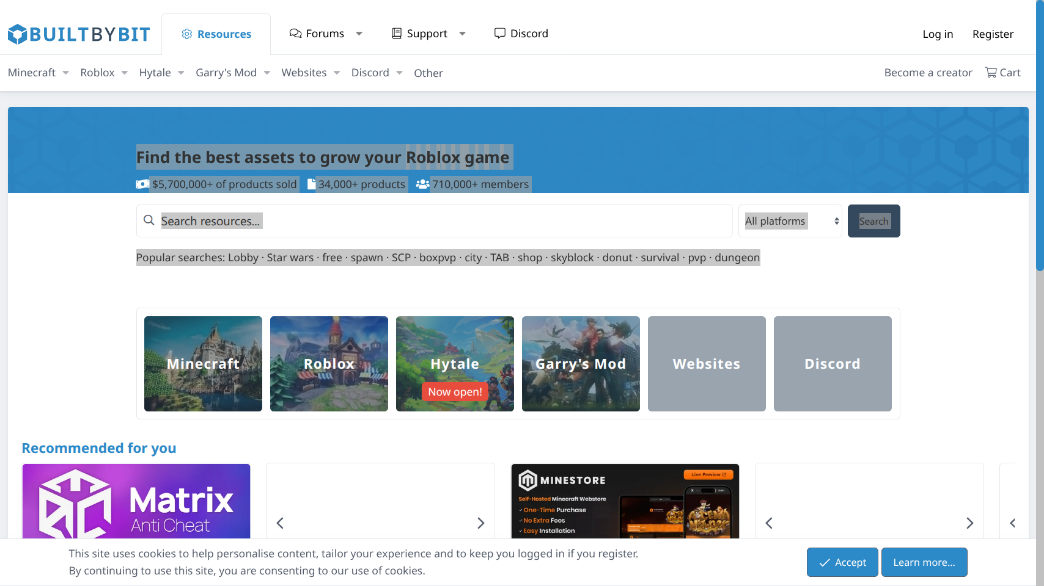The height and width of the screenshot is (586, 1044).
Task: Click the Resources gear icon
Action: coord(185,32)
